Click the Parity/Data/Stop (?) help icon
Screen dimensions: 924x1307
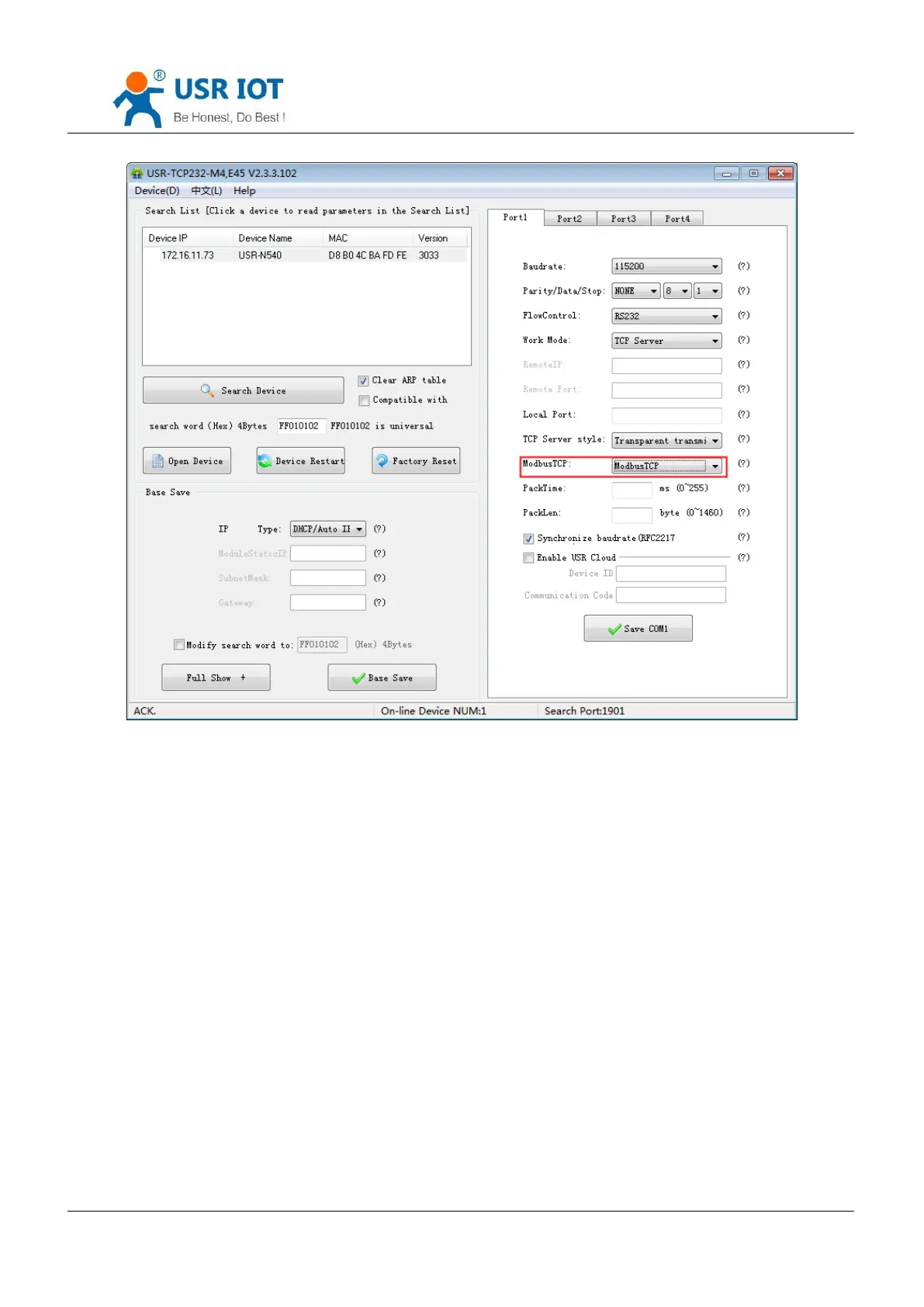pos(744,291)
